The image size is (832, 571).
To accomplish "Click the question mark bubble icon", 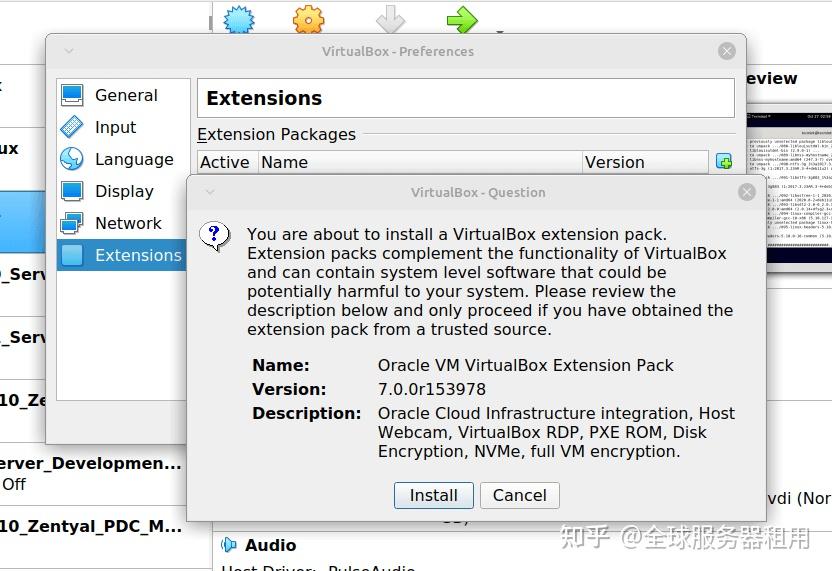I will pos(214,236).
